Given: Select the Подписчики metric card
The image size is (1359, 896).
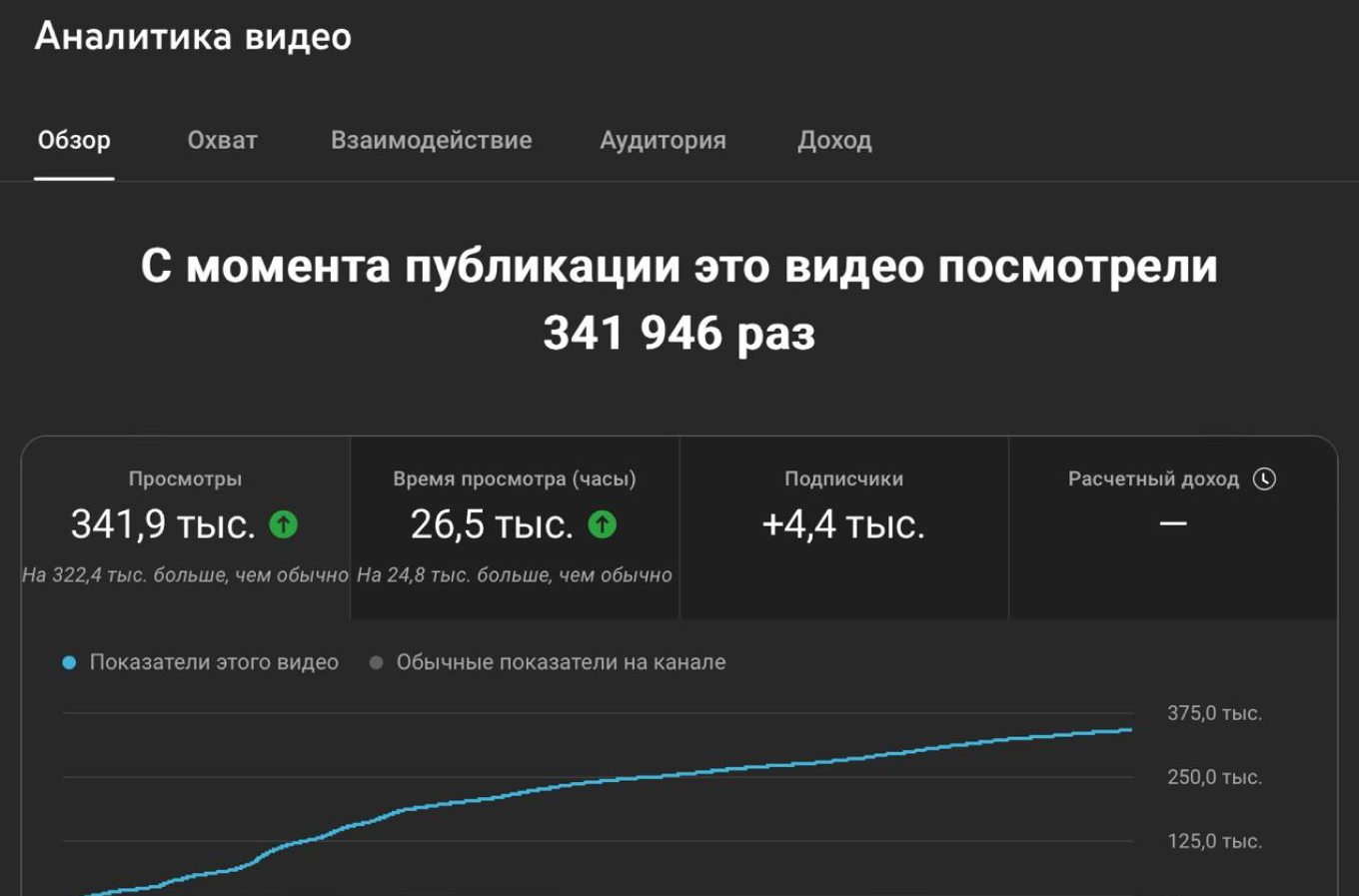Looking at the screenshot, I should tap(844, 509).
